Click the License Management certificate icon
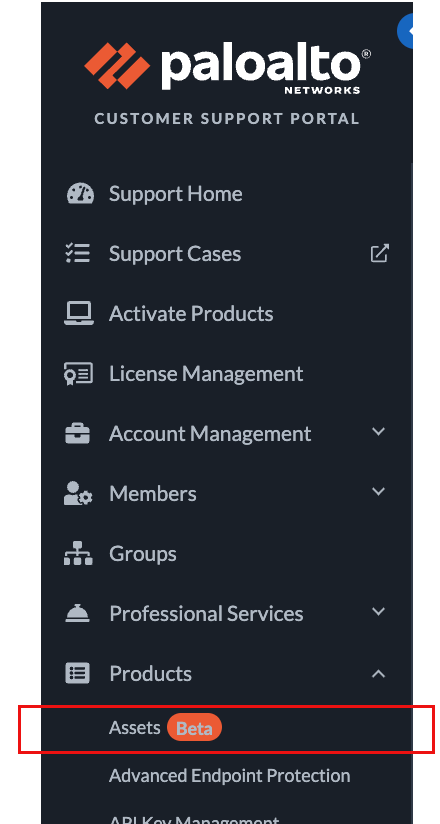Viewport: 440px width, 824px height. point(78,374)
